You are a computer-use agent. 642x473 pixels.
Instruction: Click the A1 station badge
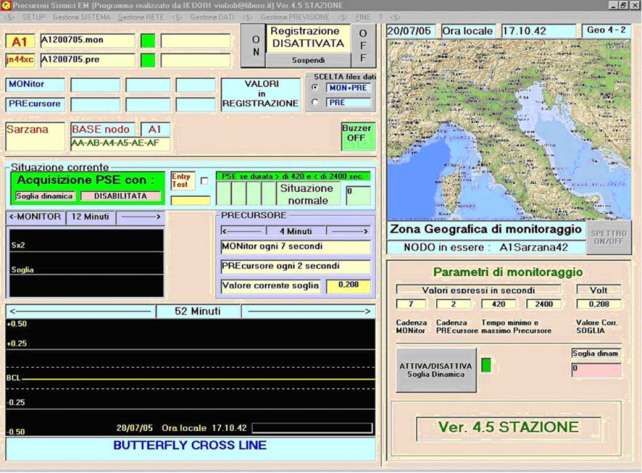point(20,41)
